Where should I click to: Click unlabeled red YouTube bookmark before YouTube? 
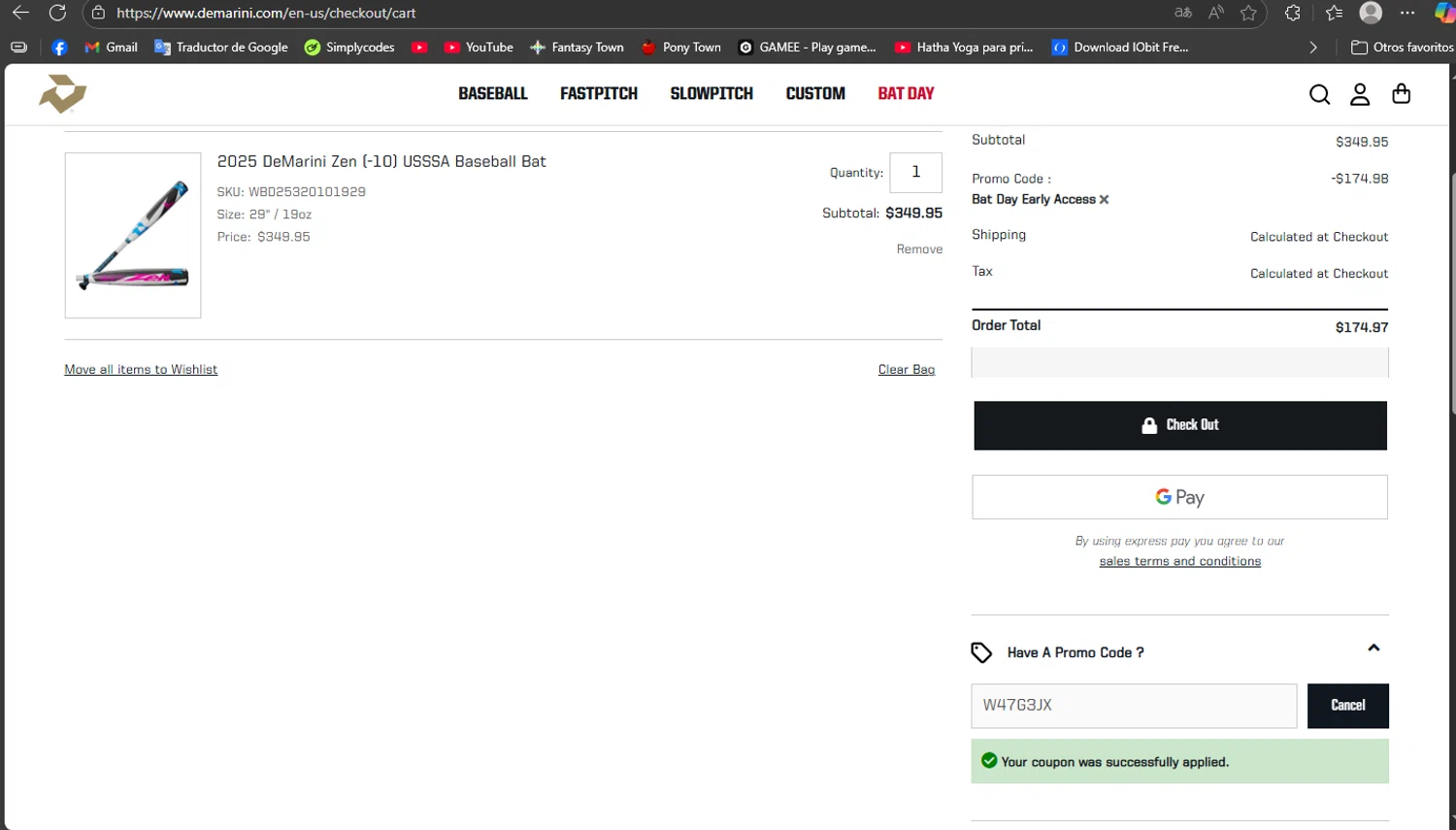coord(419,48)
